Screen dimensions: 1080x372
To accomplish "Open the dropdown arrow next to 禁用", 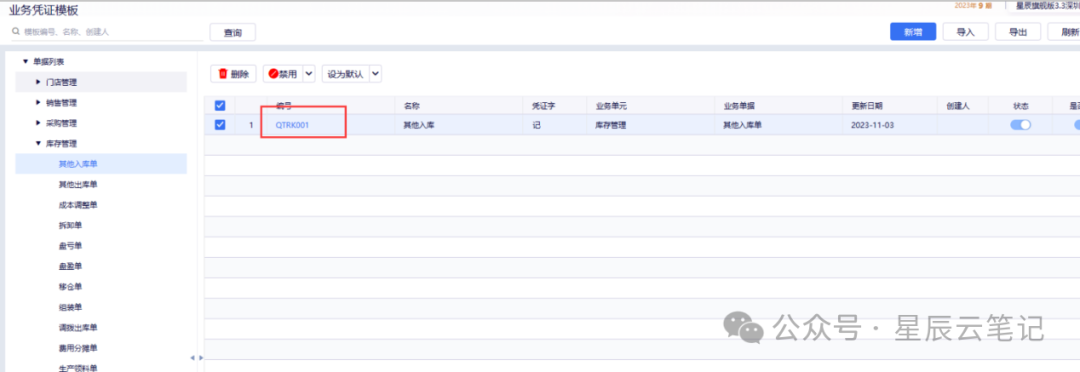I will pyautogui.click(x=309, y=74).
